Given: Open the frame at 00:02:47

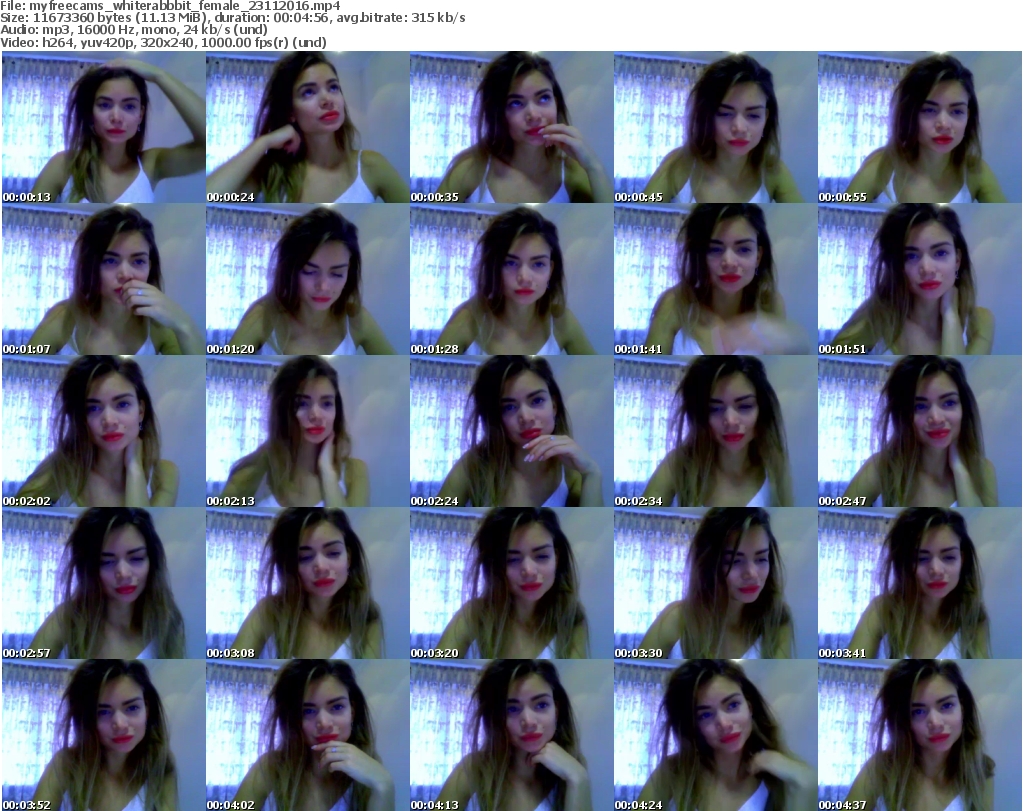Looking at the screenshot, I should tap(920, 432).
